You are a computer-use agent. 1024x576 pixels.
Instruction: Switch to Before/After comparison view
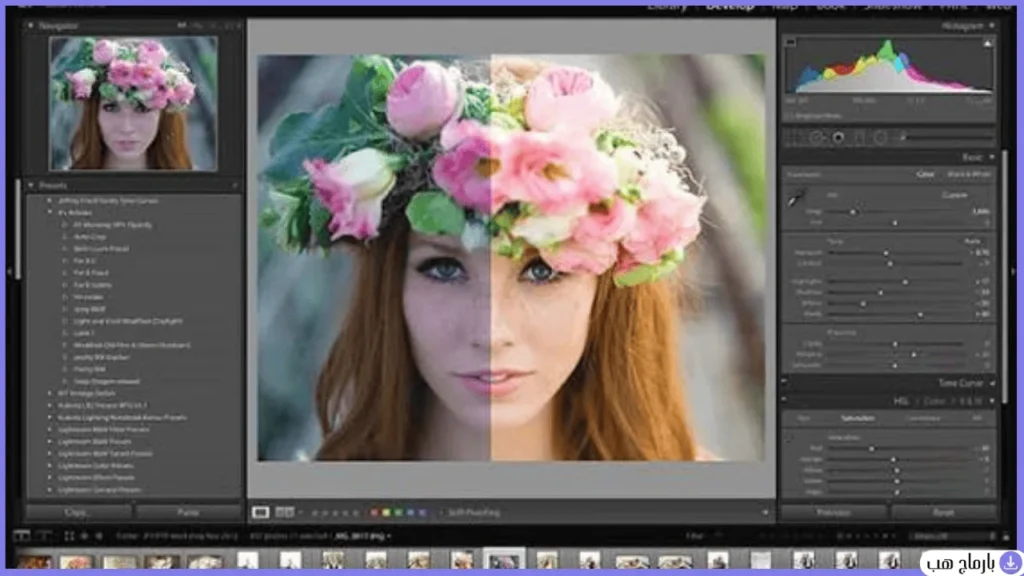284,513
